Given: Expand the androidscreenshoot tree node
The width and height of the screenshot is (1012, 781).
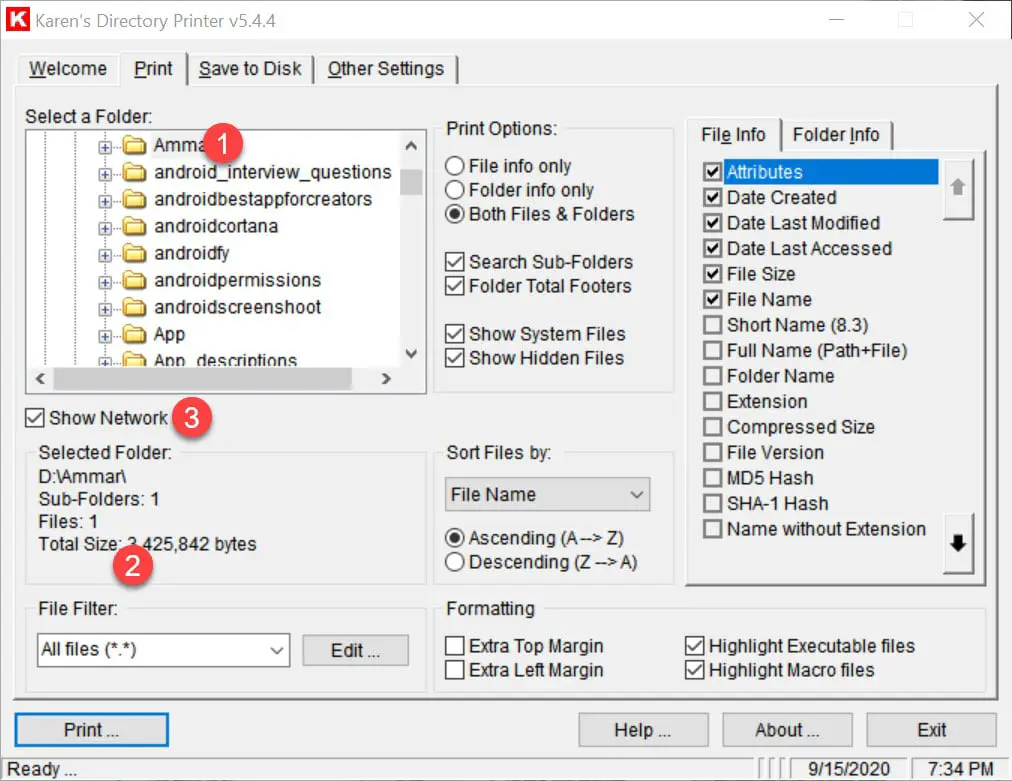Looking at the screenshot, I should [105, 310].
